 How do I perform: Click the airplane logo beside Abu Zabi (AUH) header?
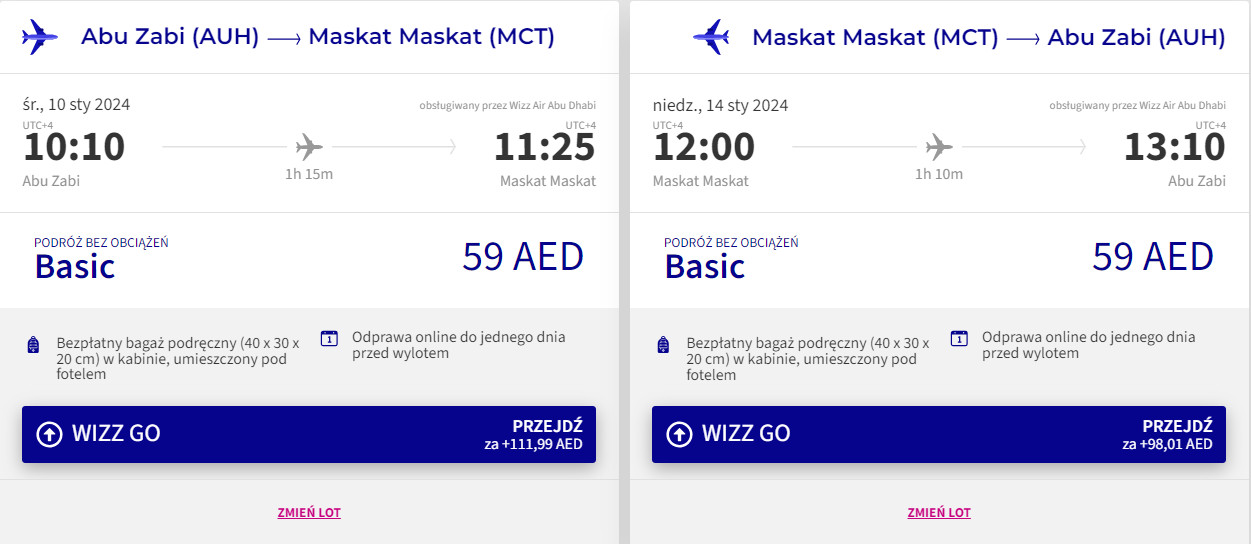click(40, 37)
